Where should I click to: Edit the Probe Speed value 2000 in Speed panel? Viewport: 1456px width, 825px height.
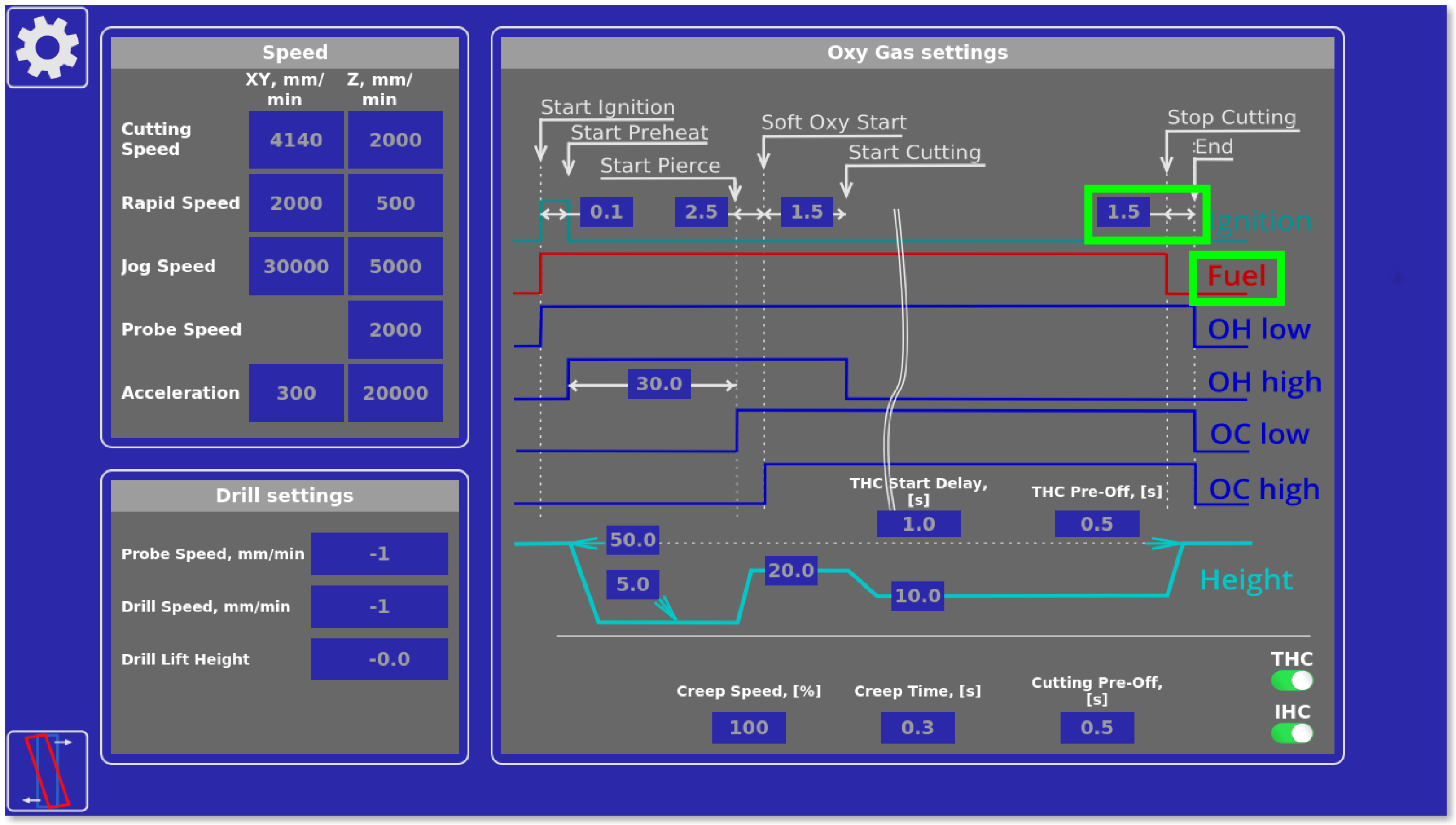pos(395,330)
